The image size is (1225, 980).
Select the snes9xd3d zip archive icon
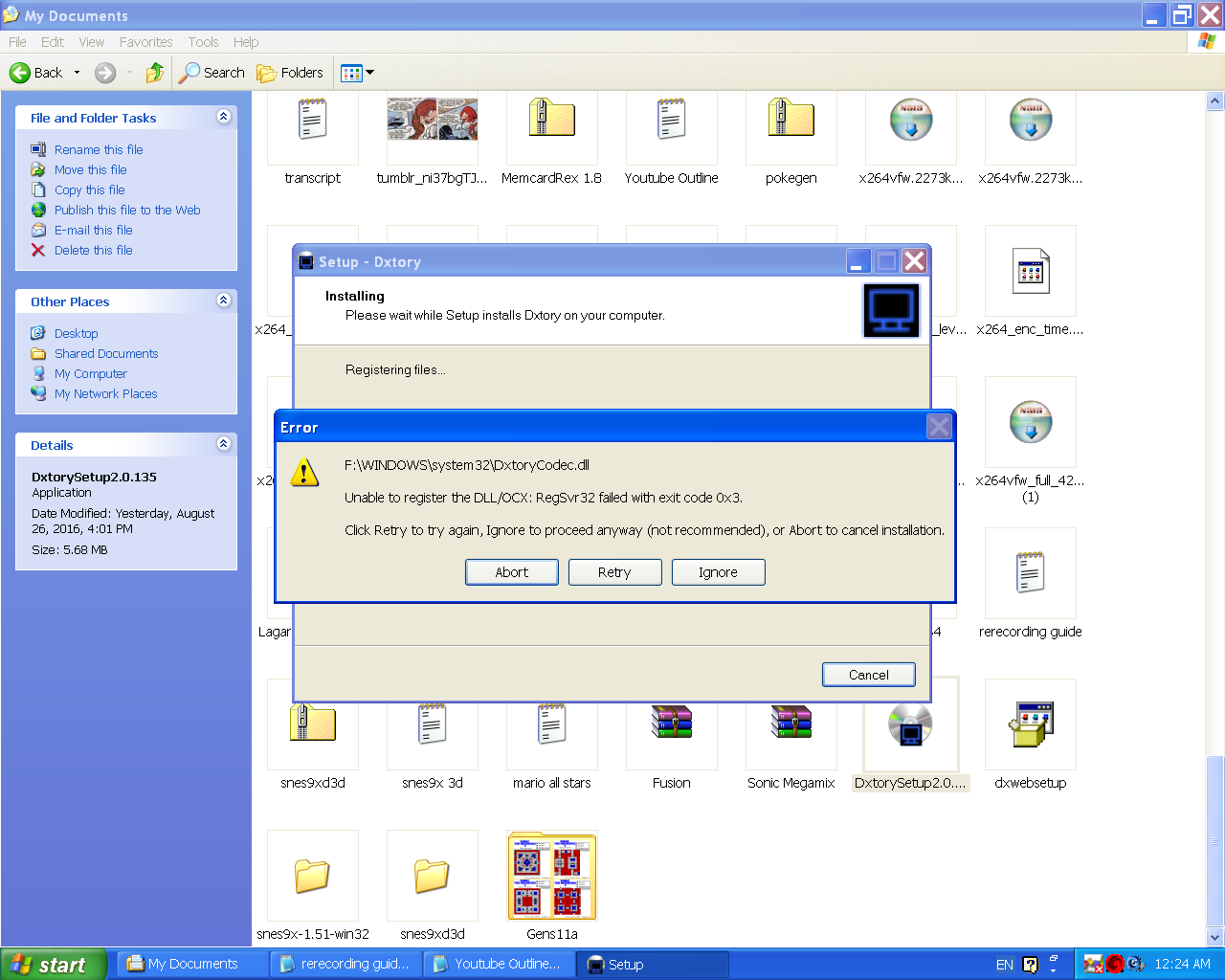point(313,724)
